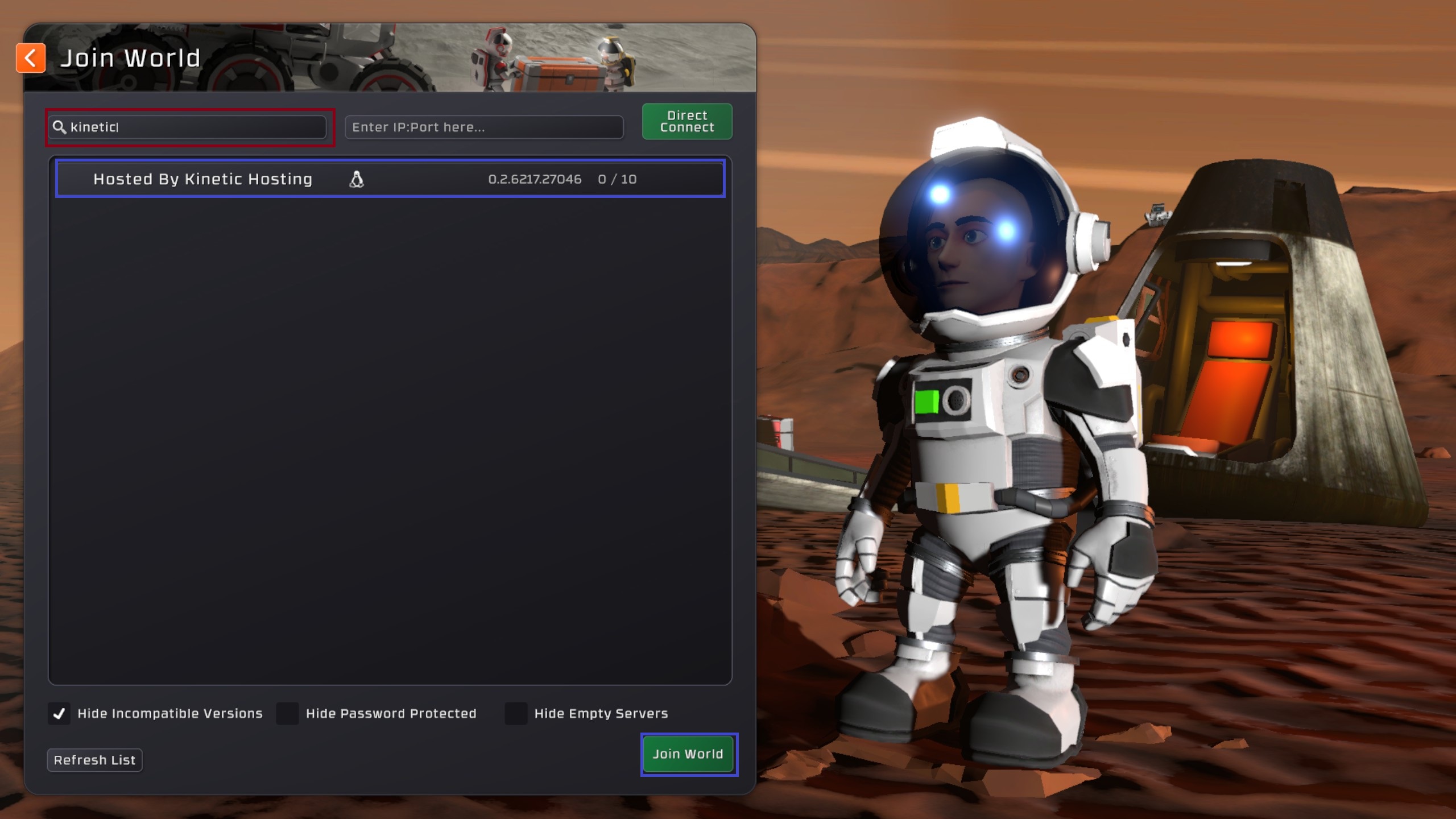This screenshot has height=819, width=1456.
Task: Toggle Hide Incompatible Versions checkbox
Action: point(59,713)
